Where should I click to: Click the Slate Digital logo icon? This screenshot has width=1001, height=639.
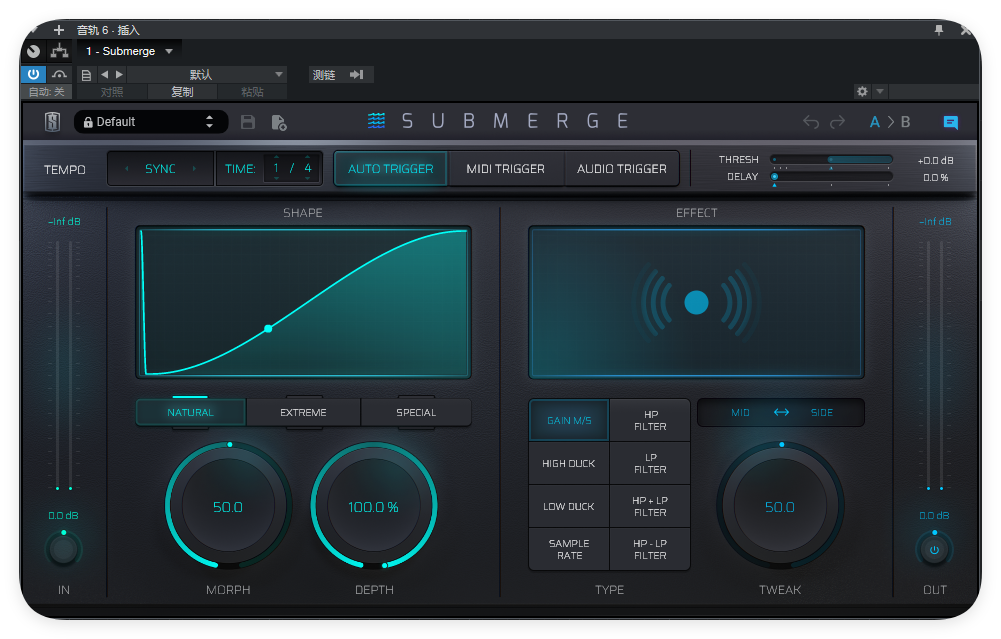click(x=52, y=121)
